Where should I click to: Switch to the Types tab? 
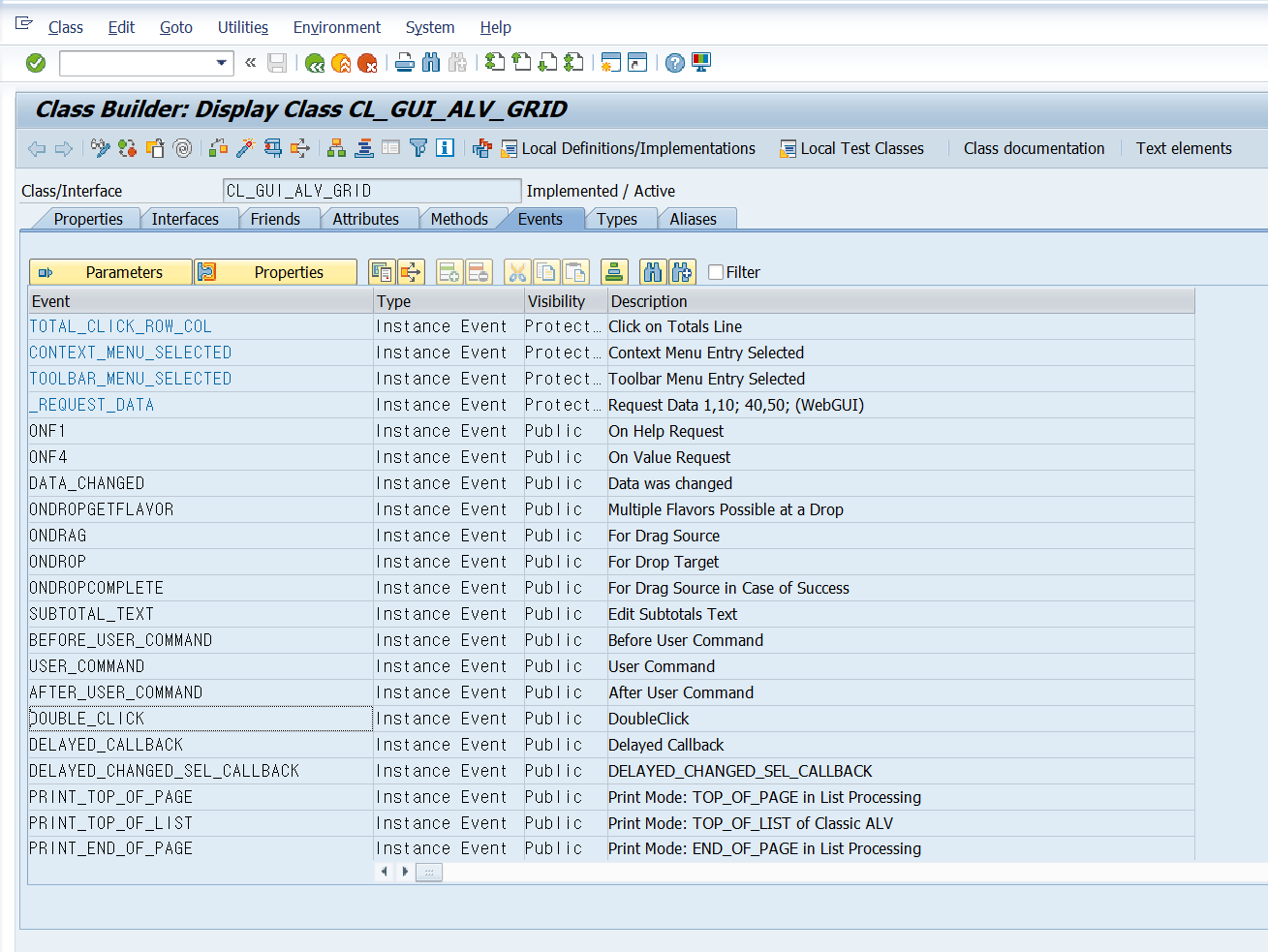pos(617,219)
